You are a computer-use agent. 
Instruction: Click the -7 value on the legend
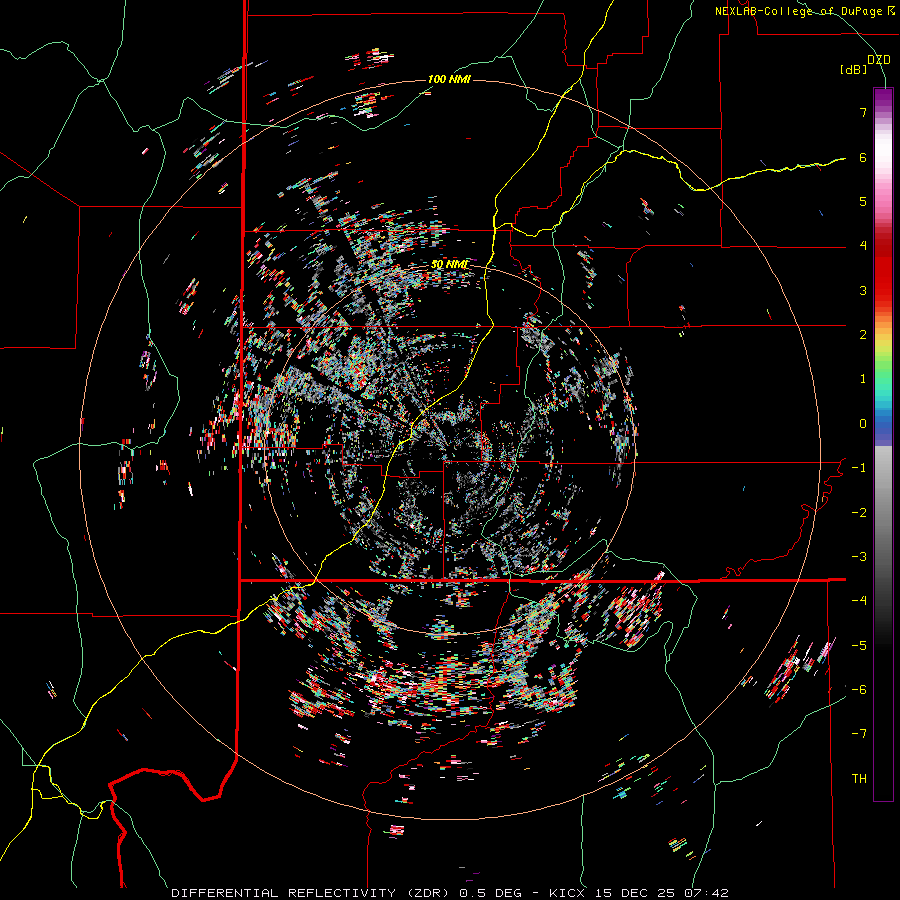tap(859, 734)
